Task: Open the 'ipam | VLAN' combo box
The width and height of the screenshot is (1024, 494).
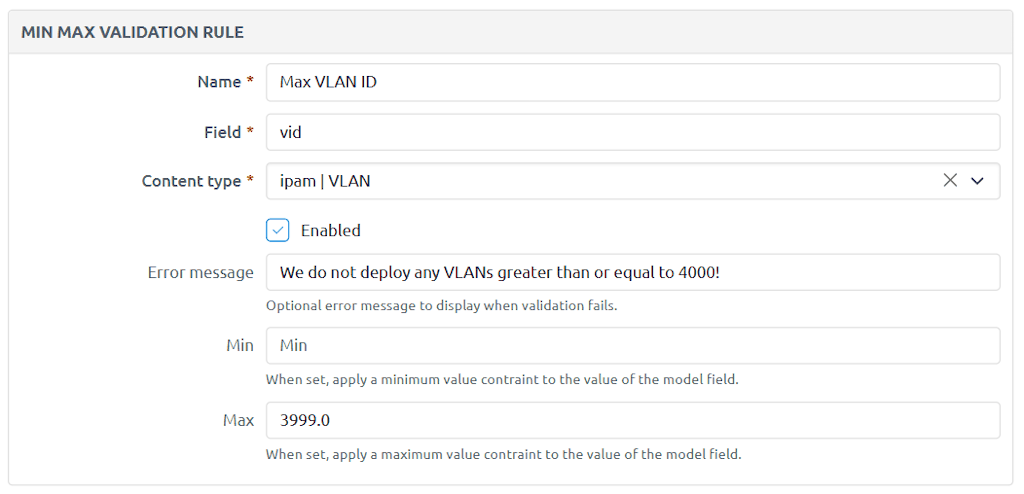Action: tap(600, 181)
